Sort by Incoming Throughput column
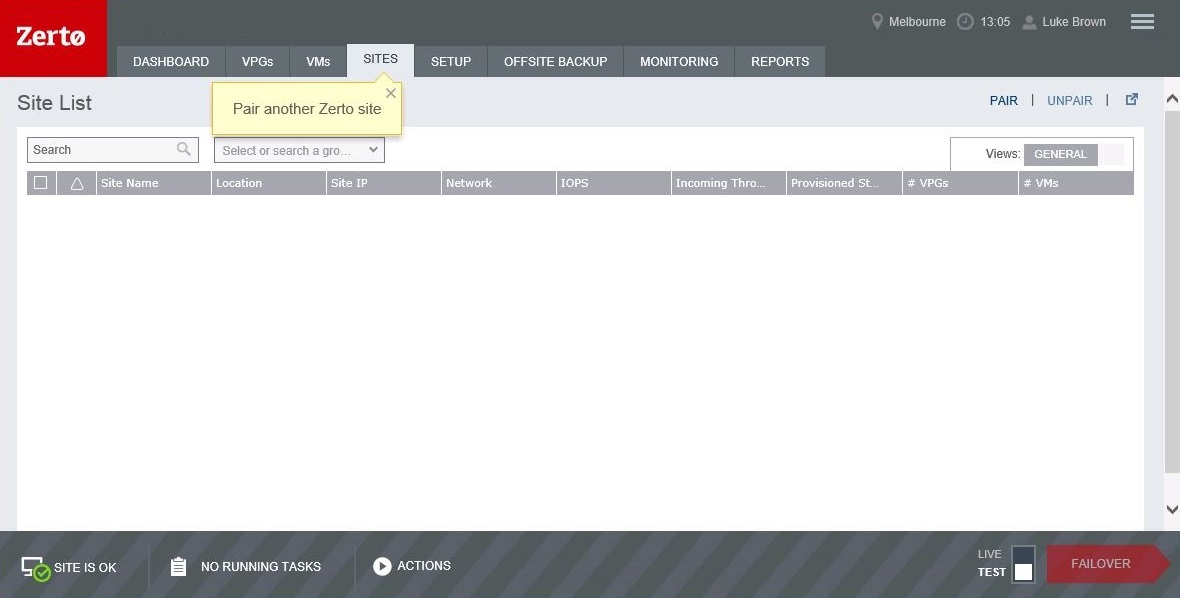 click(x=728, y=183)
